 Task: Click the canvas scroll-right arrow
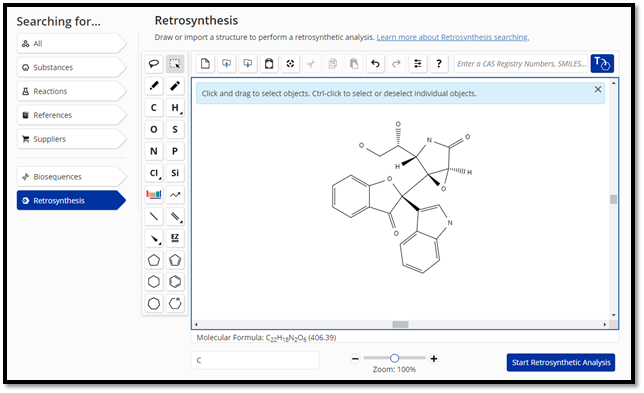[605, 324]
